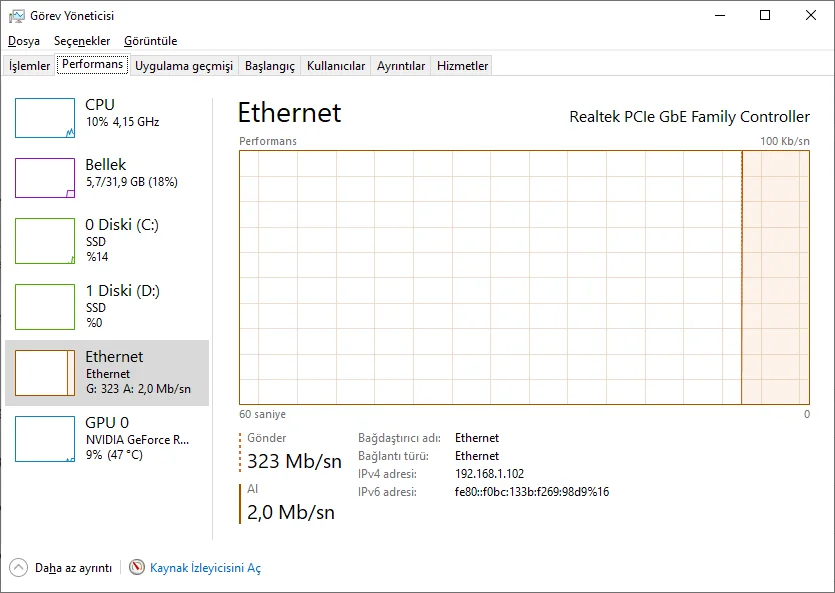Screen dimensions: 835x593
Task: Select the GPU 0 graph thumbnail
Action: tap(45, 438)
